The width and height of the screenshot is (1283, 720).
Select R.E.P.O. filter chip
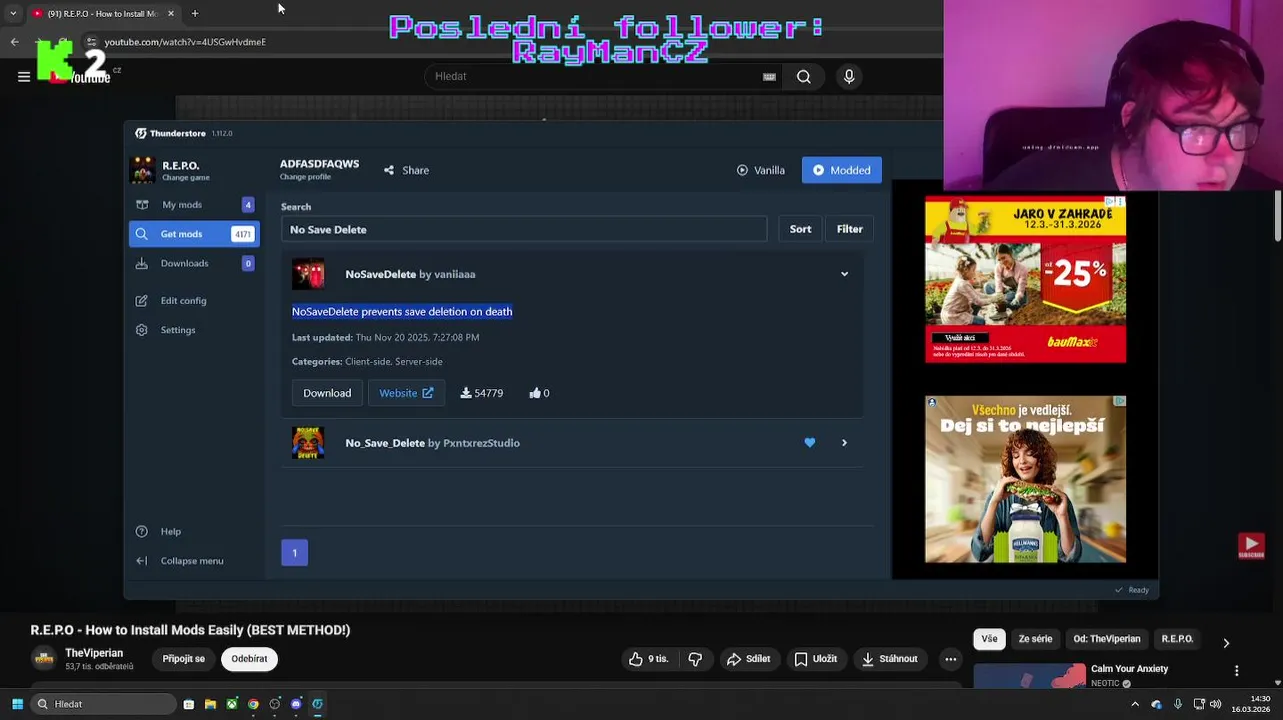click(x=1177, y=639)
